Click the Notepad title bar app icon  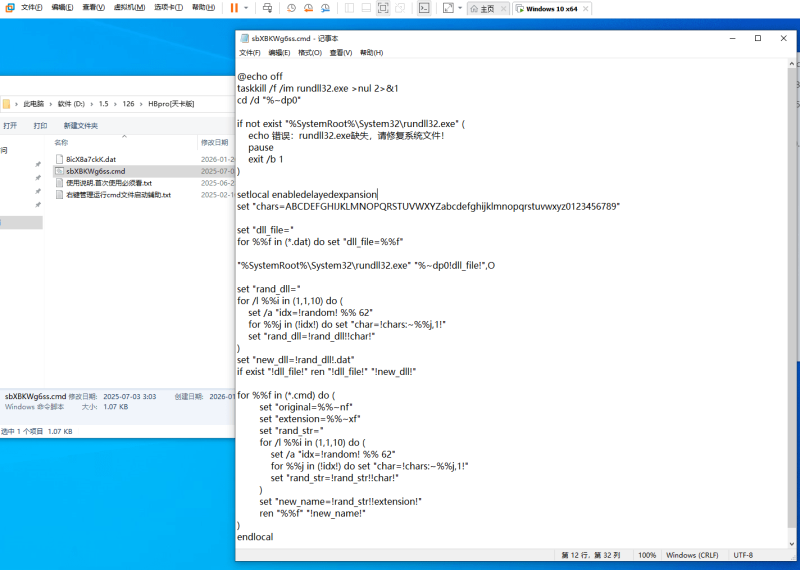(243, 38)
